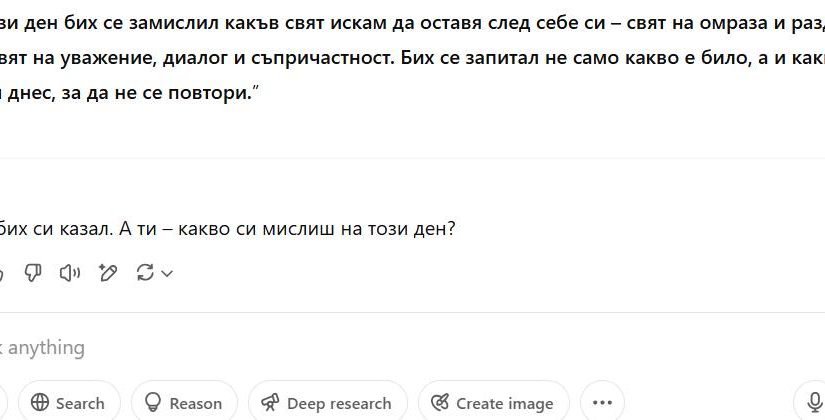The image size is (825, 420).
Task: Enable the Reason mode label
Action: 196,404
